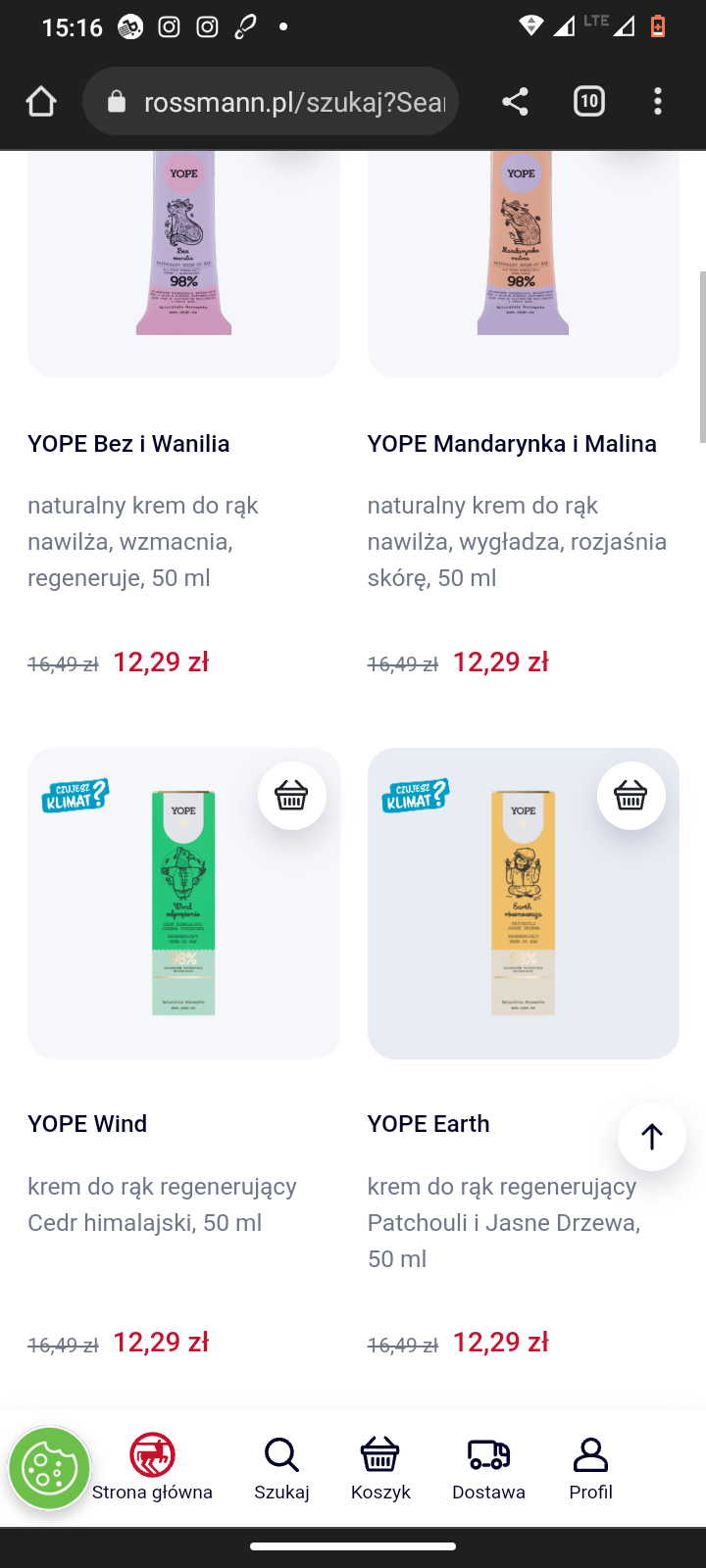The width and height of the screenshot is (706, 1568).
Task: Open the Dostawa delivery tab
Action: click(488, 1467)
